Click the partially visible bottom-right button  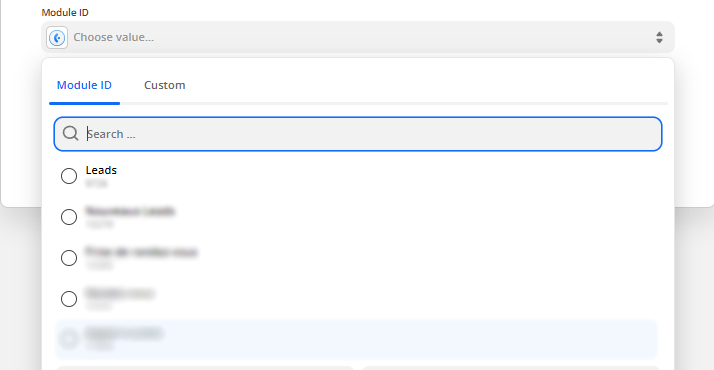coord(511,368)
